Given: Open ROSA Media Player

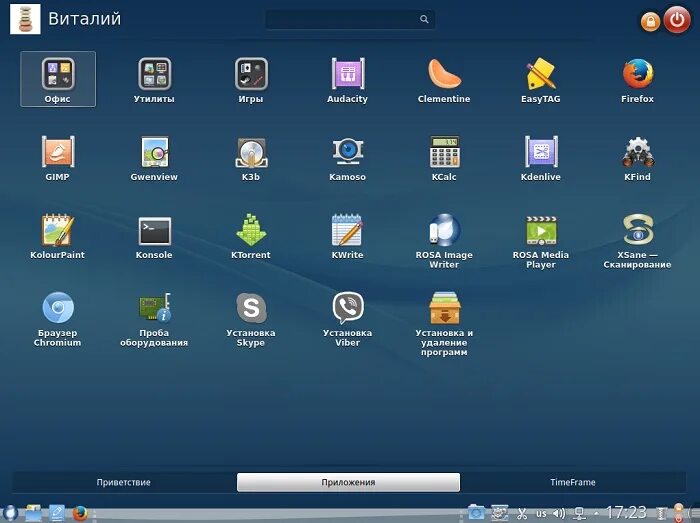Looking at the screenshot, I should [x=541, y=240].
